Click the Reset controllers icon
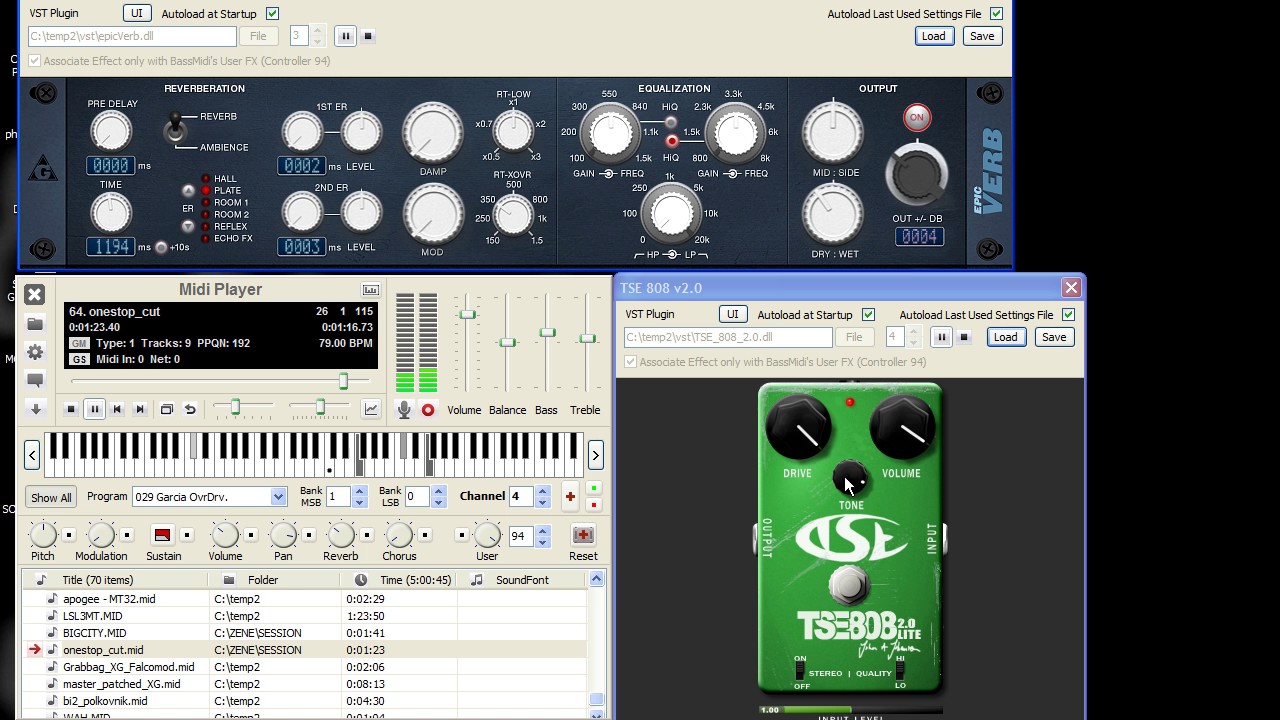The width and height of the screenshot is (1280, 720). pos(583,535)
